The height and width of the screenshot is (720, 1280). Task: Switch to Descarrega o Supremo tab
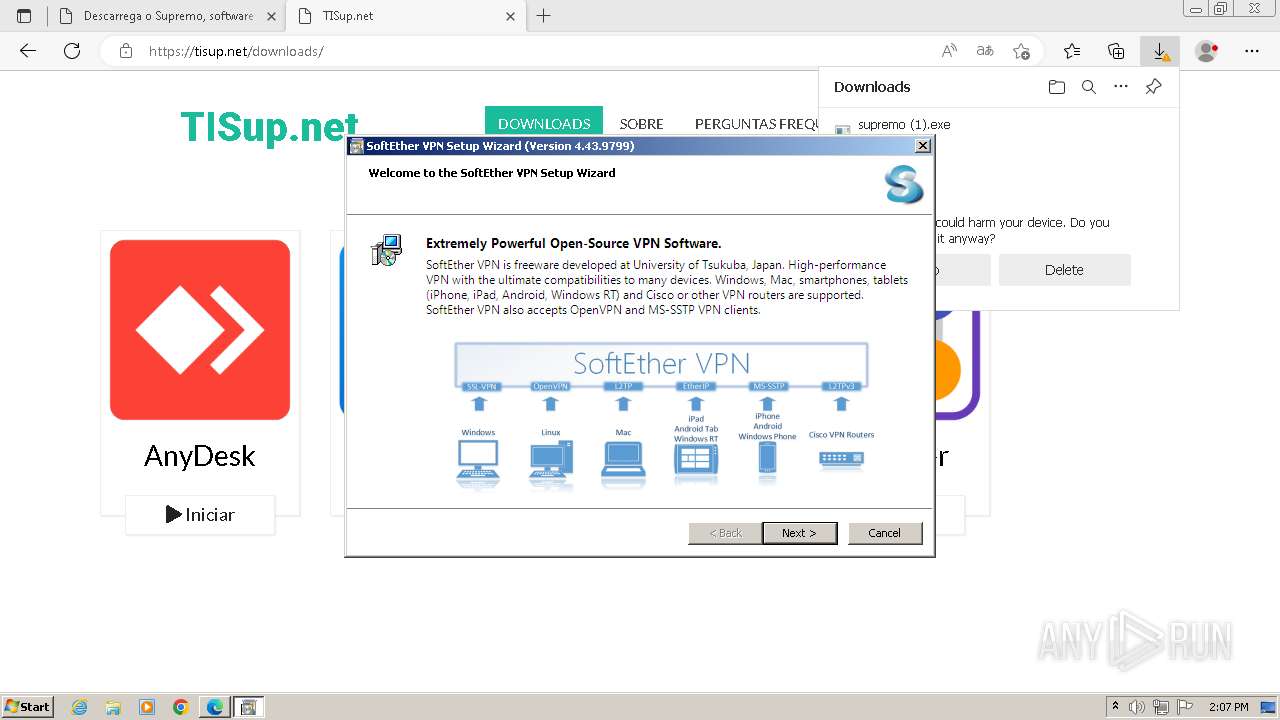tap(166, 16)
